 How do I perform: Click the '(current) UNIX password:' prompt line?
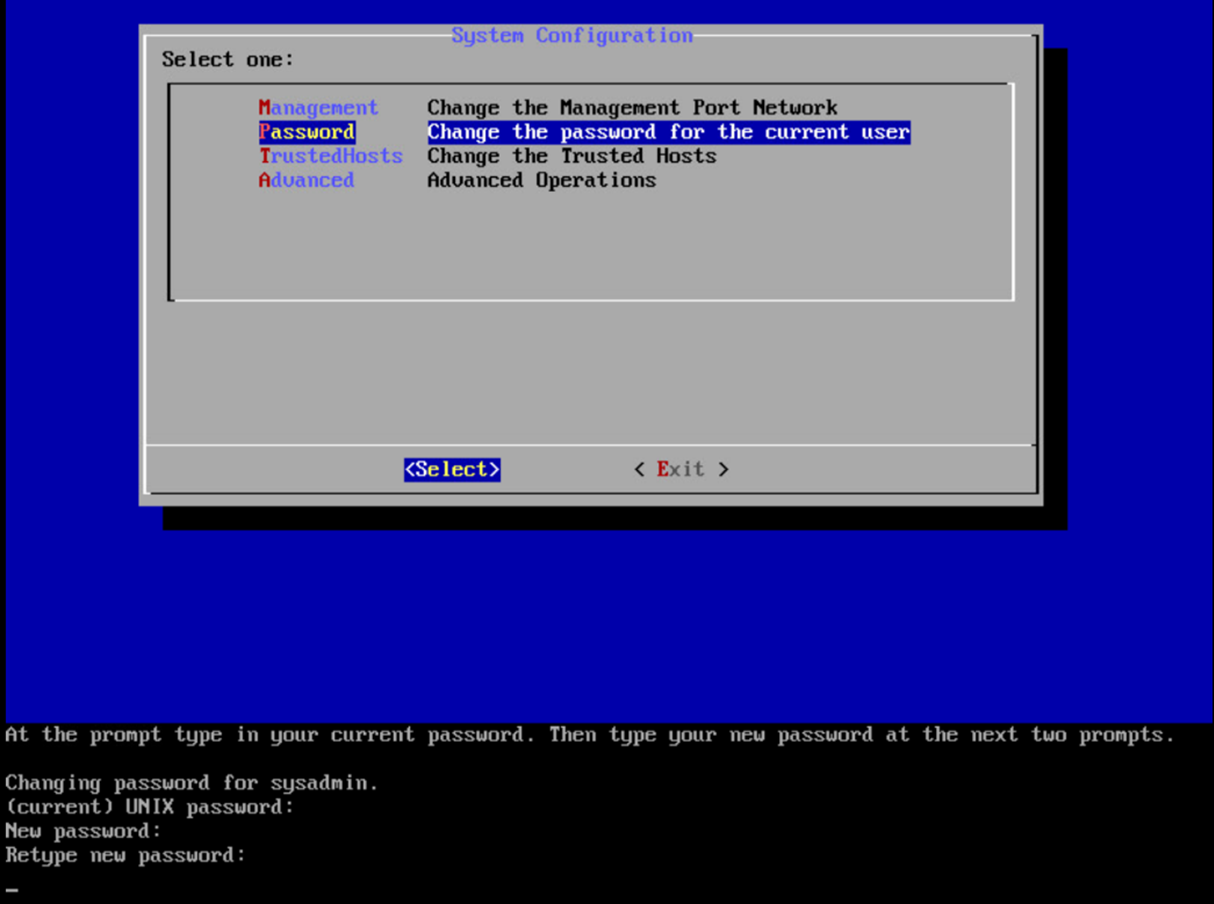[x=150, y=807]
